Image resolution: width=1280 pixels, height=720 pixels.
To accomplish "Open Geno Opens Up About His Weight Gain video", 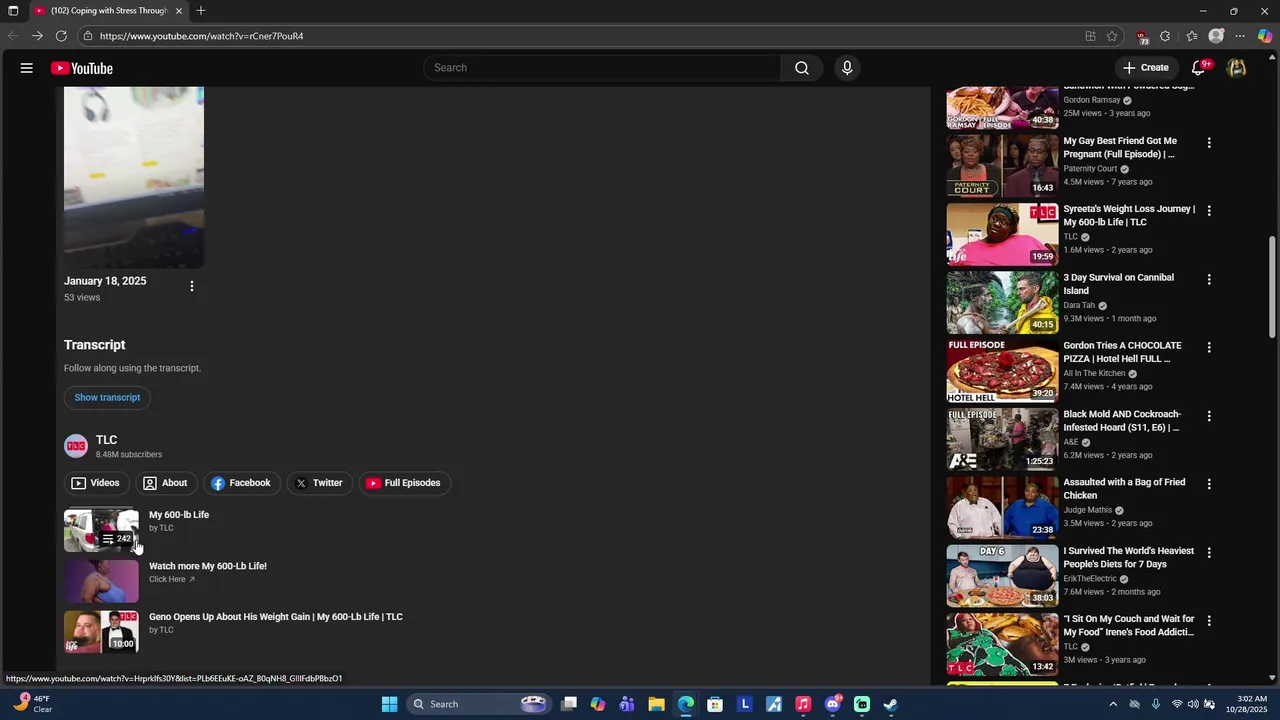I will [276, 617].
